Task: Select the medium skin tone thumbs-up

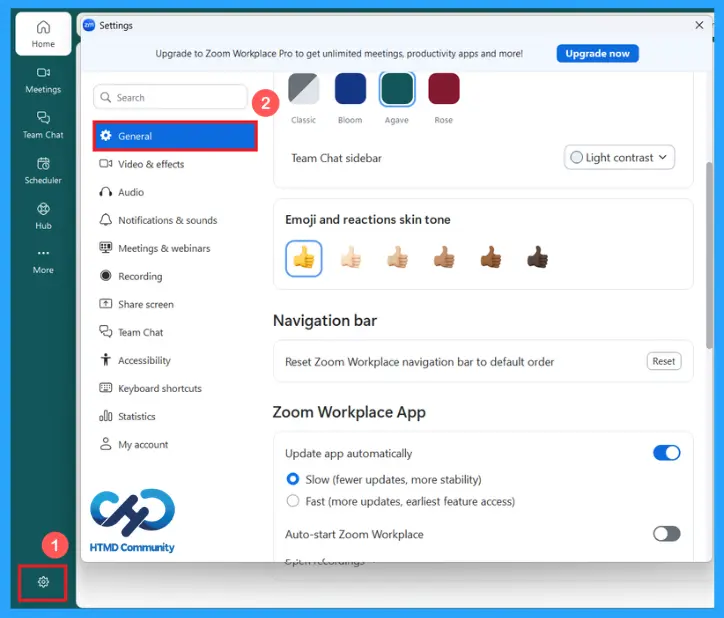Action: (444, 258)
